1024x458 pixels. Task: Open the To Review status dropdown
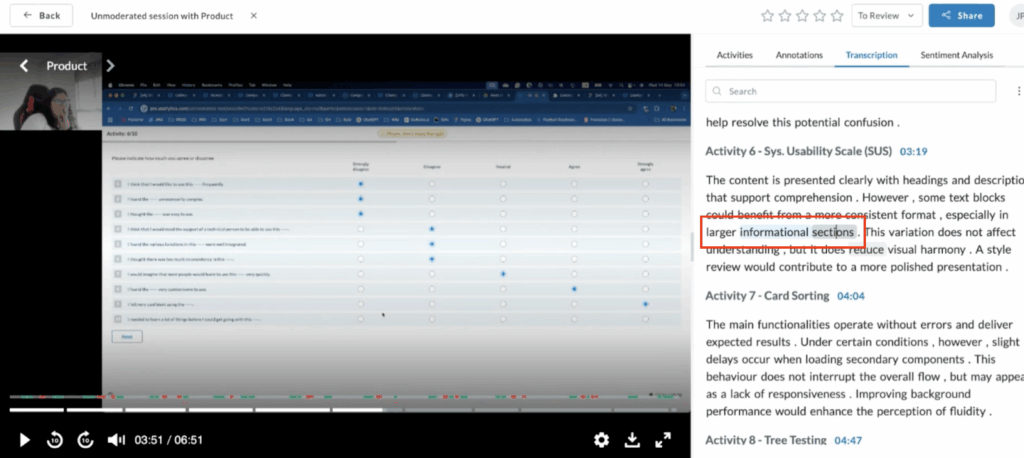tap(886, 16)
